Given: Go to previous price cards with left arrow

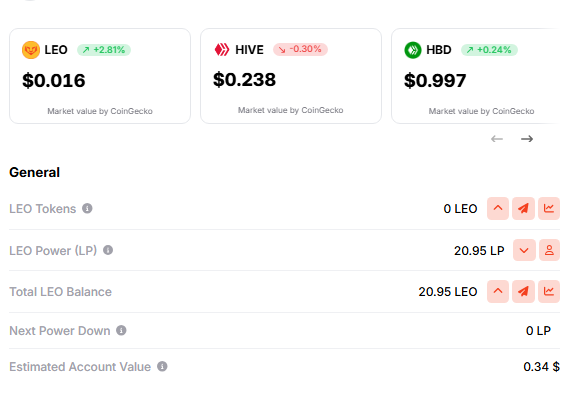Looking at the screenshot, I should [x=497, y=139].
